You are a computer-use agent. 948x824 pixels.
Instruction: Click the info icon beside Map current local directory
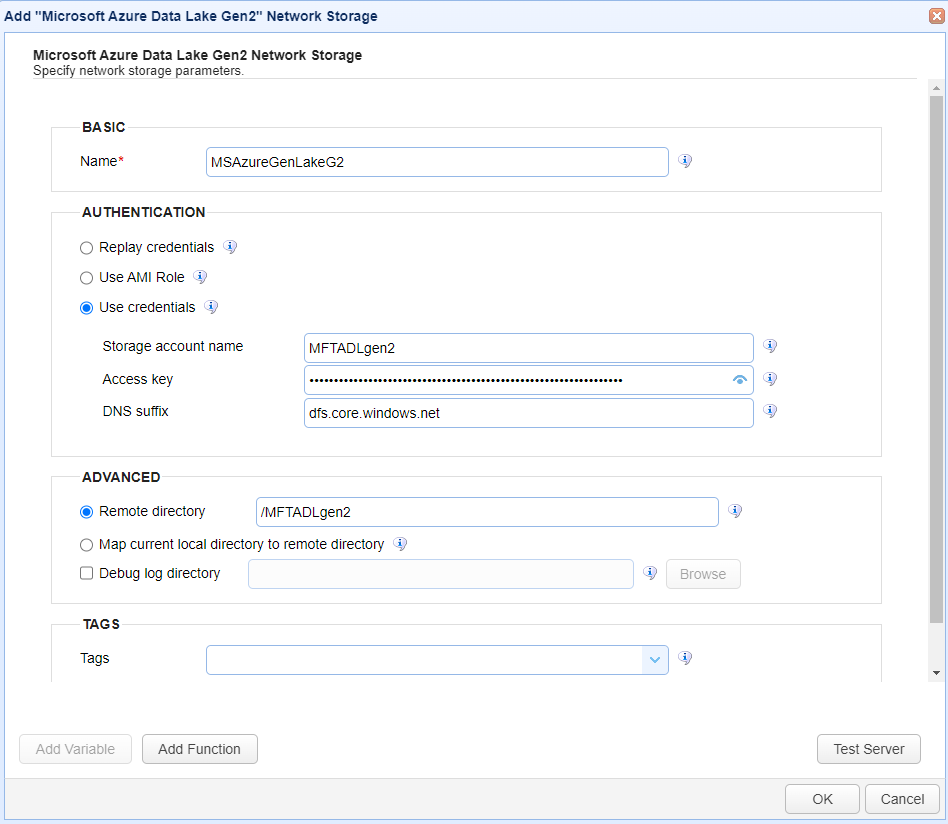[x=400, y=543]
